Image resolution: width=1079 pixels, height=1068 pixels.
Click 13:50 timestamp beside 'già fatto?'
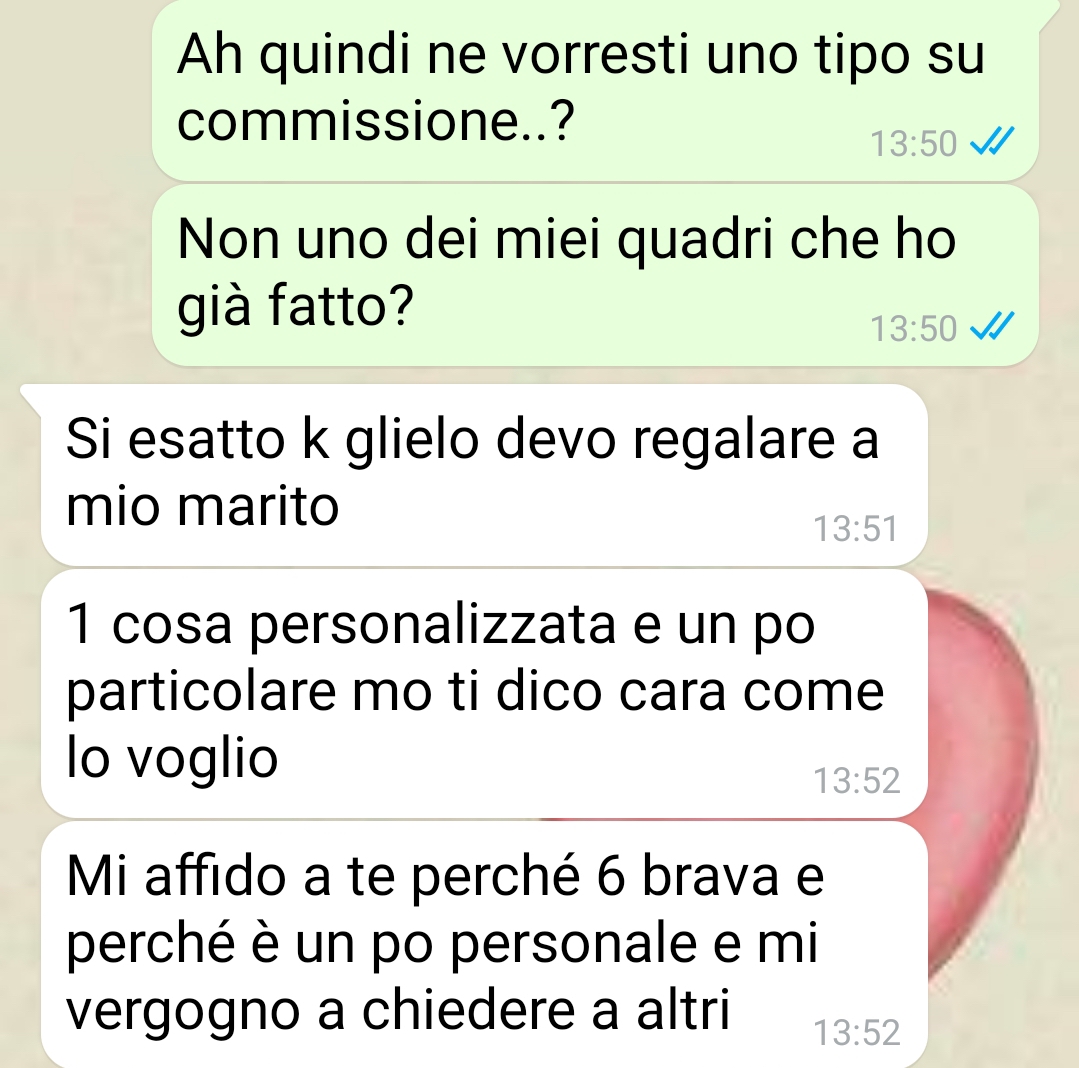[913, 328]
